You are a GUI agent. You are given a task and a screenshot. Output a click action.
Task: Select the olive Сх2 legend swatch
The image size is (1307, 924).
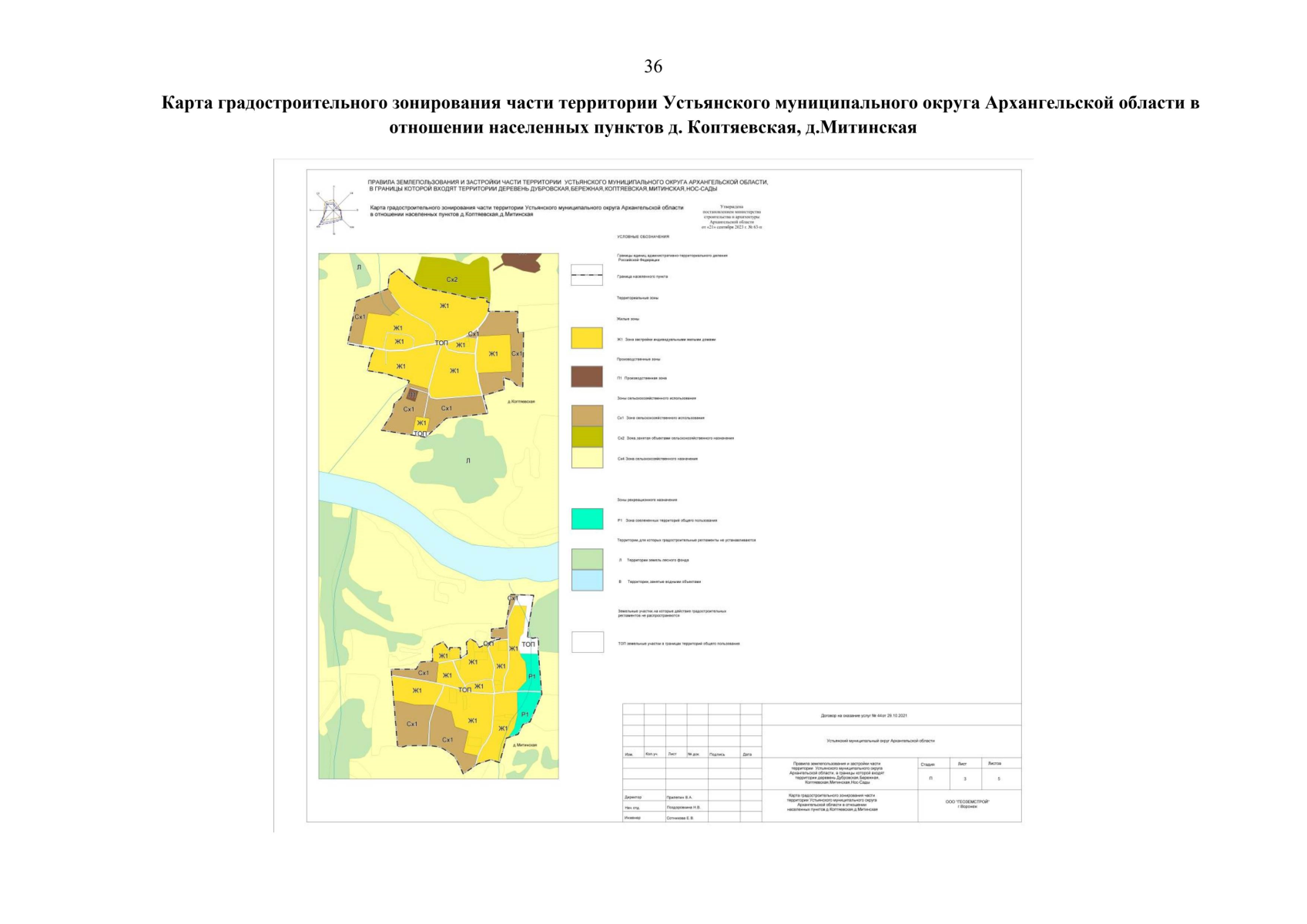tap(586, 437)
